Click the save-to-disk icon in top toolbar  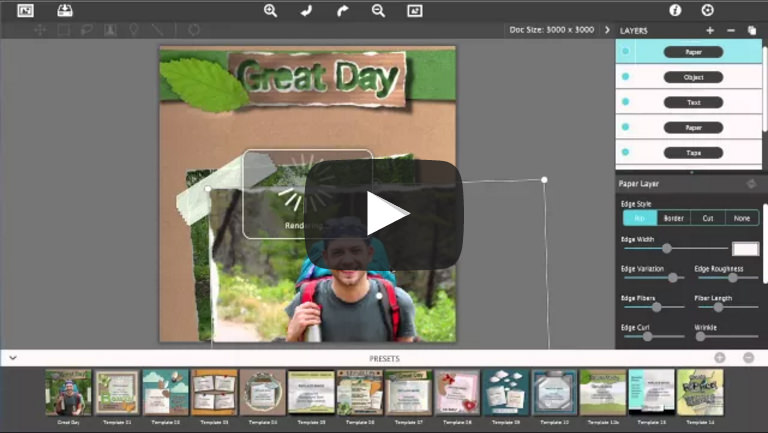coord(65,10)
